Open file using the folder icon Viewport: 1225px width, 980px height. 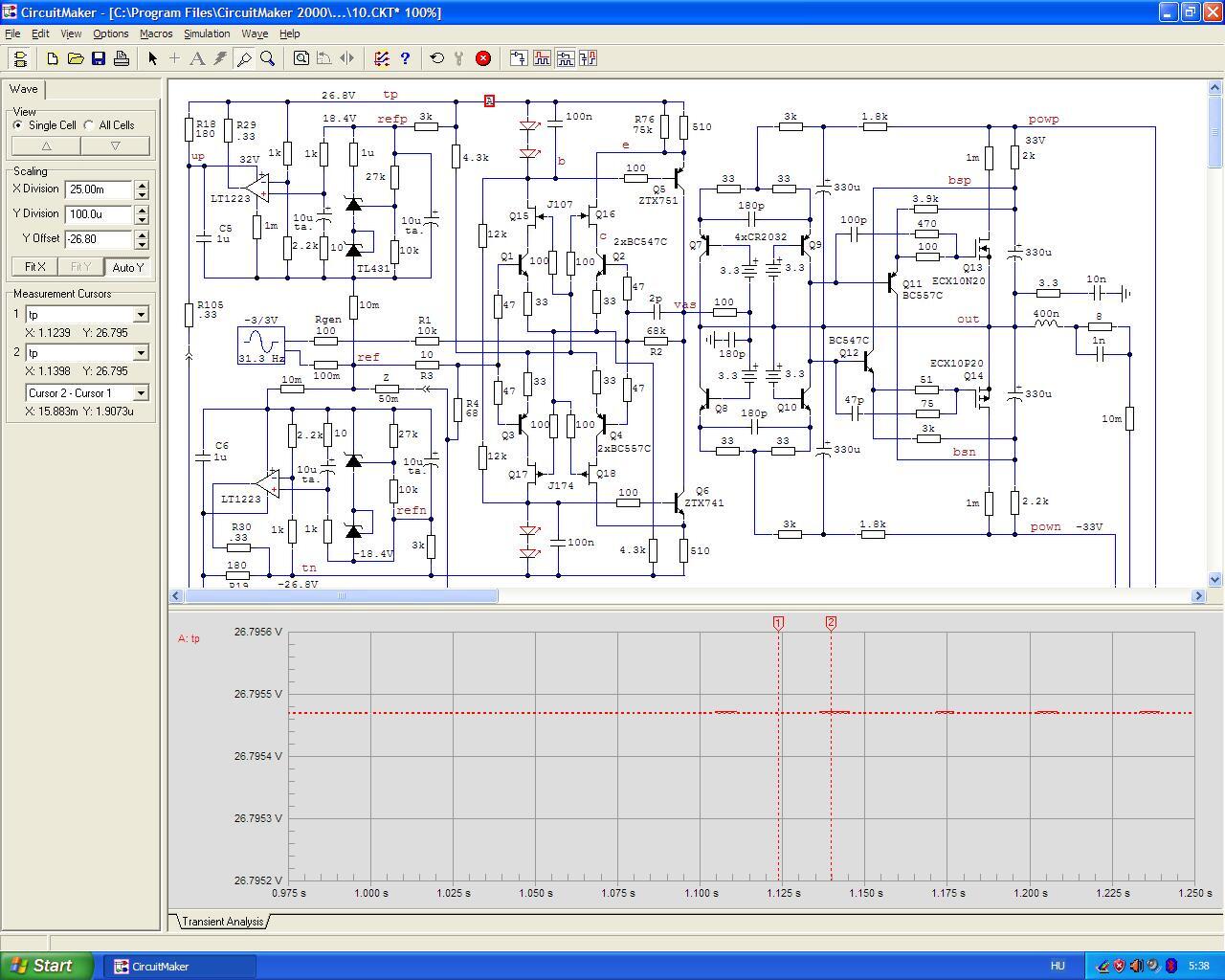[76, 58]
